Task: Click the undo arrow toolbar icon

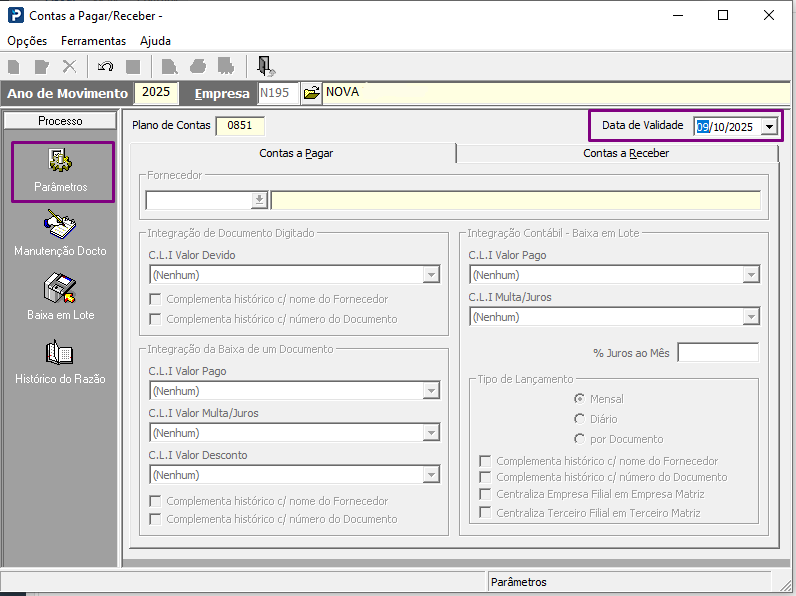Action: tap(105, 67)
